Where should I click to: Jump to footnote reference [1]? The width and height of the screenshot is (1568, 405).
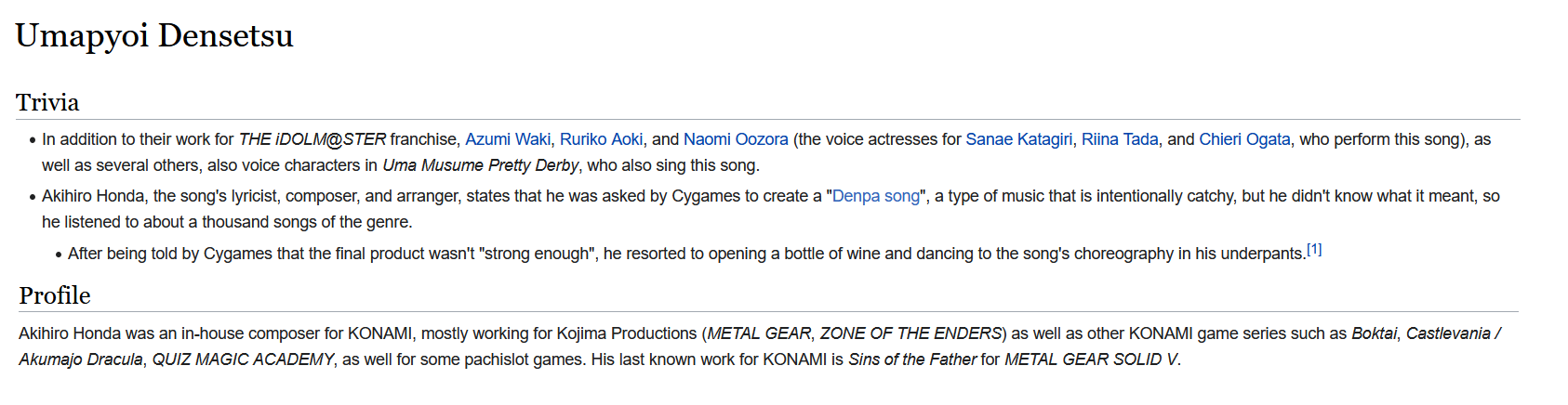[1314, 249]
